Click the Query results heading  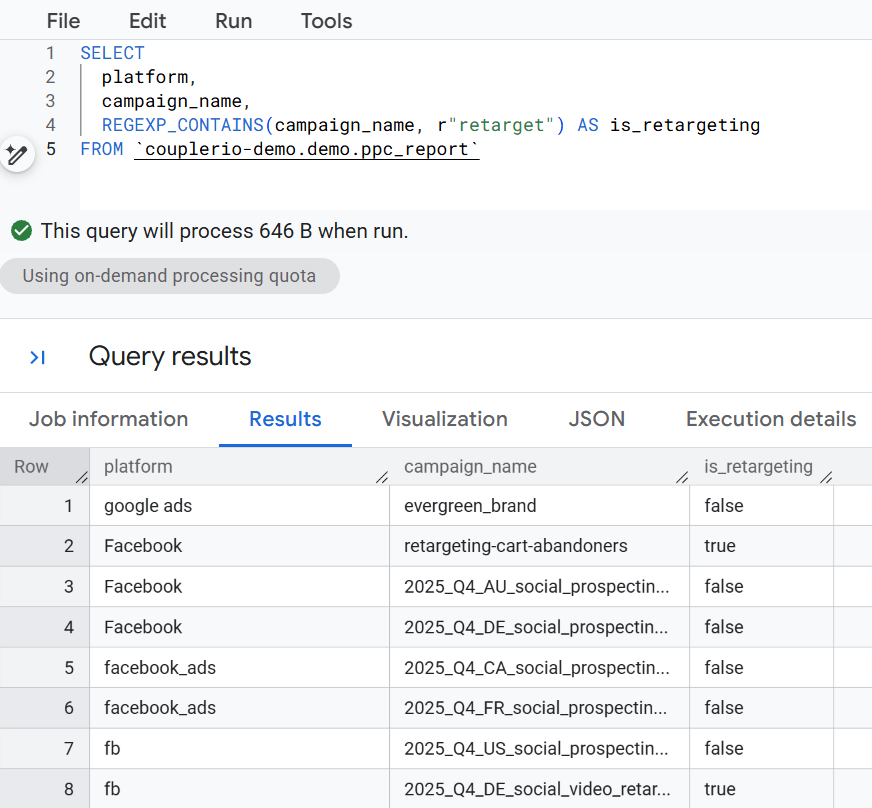[170, 356]
